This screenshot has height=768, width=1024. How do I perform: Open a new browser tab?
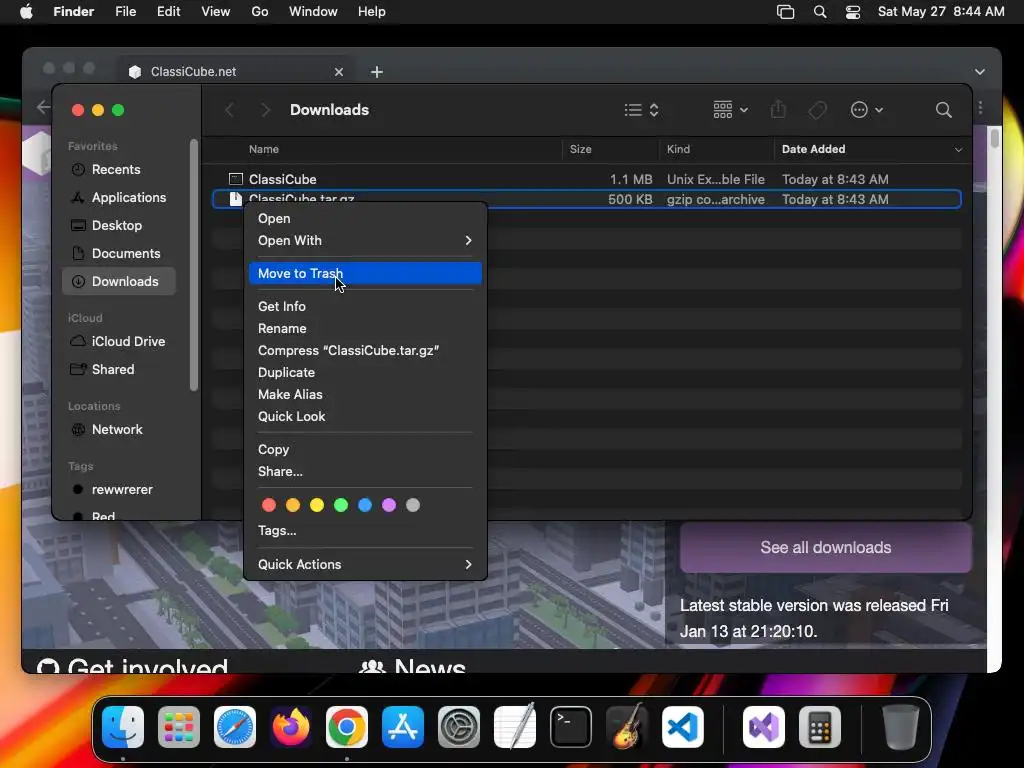[x=377, y=72]
